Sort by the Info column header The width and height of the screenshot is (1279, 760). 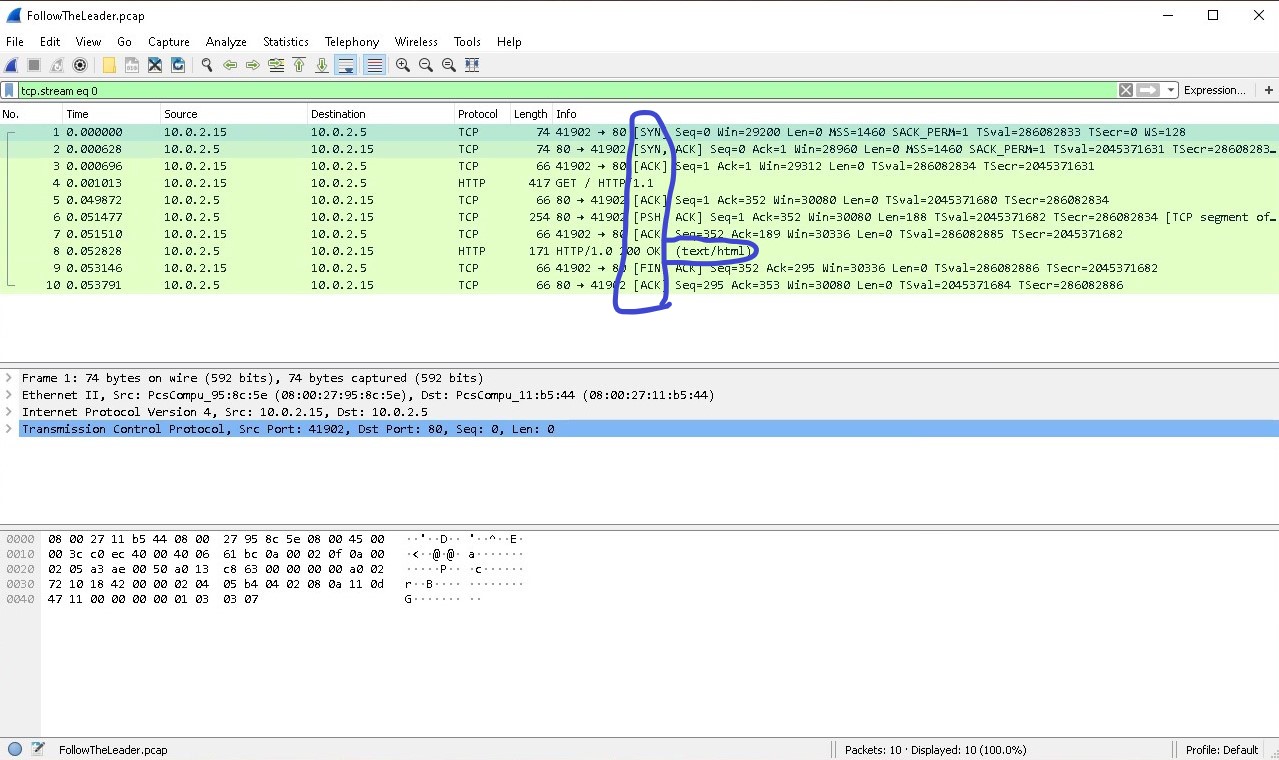(915, 114)
